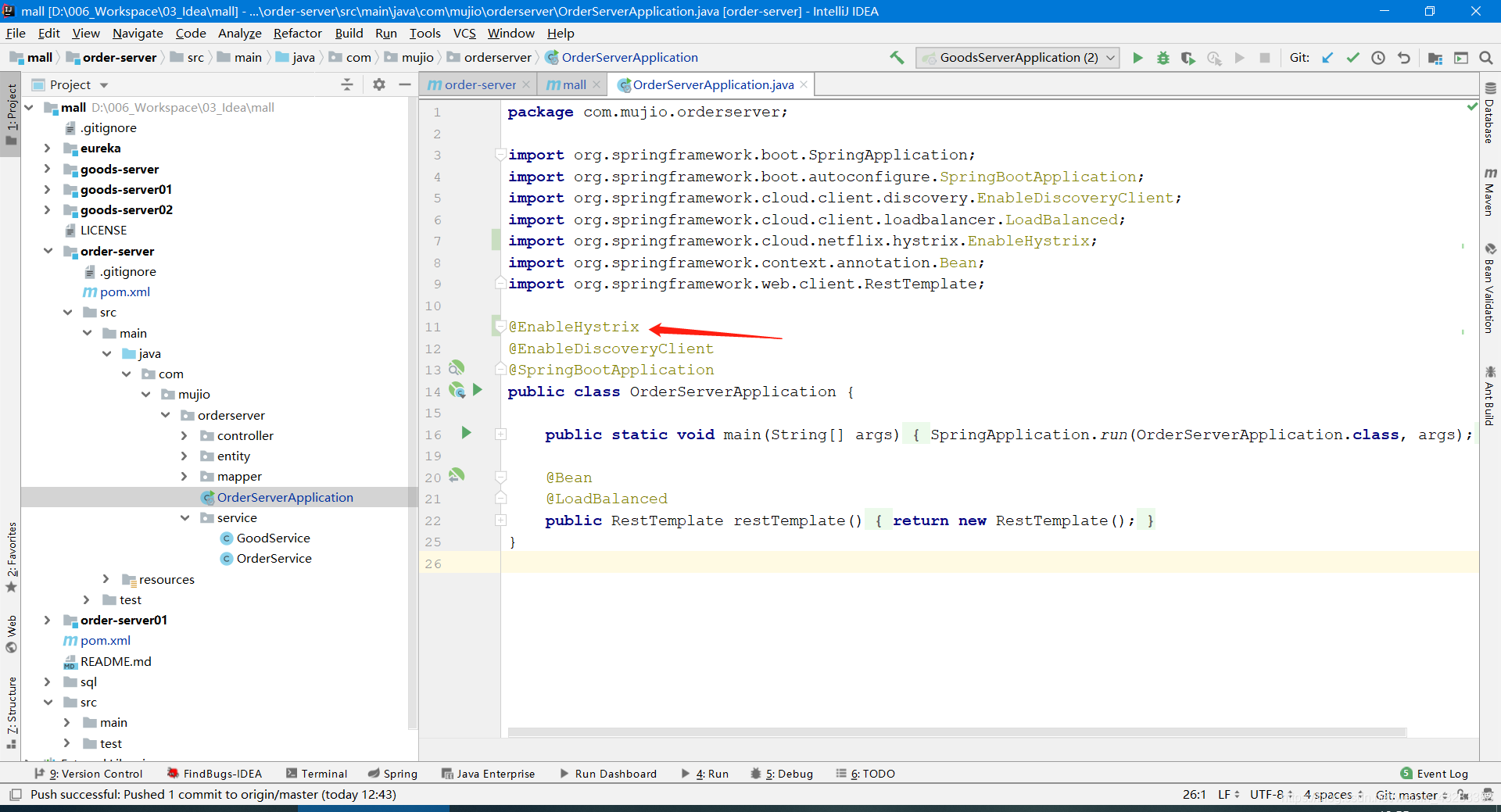Open the Maven tool window
The height and width of the screenshot is (812, 1501).
(x=1490, y=191)
